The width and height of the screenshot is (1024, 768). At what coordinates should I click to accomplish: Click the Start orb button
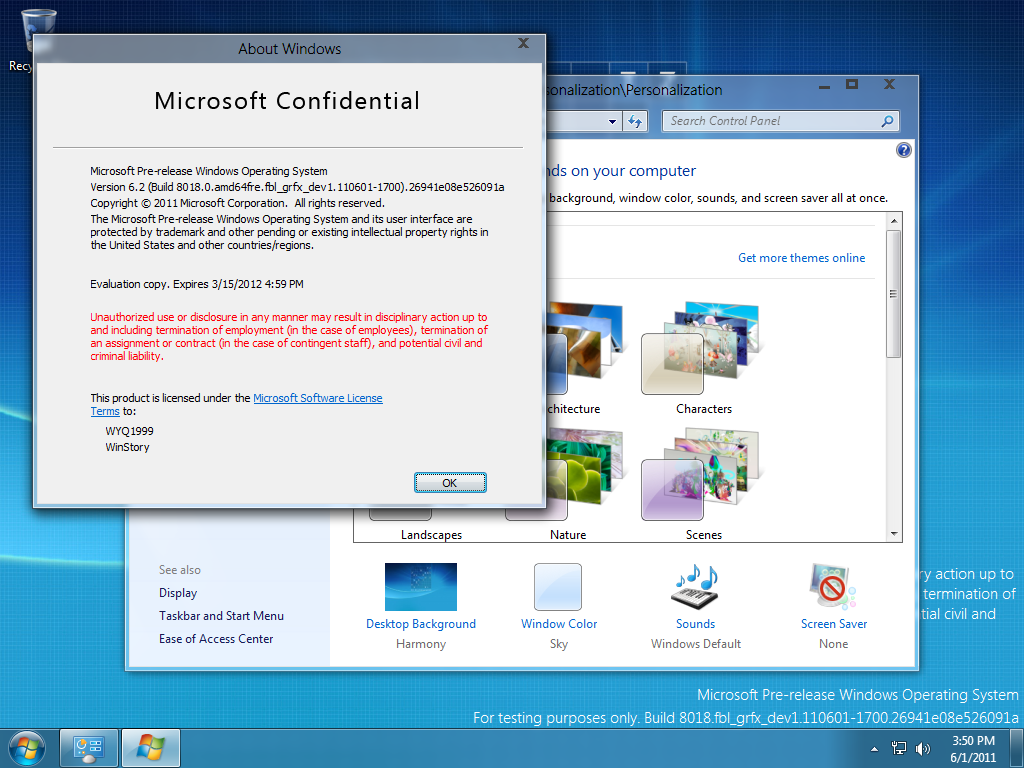[27, 747]
